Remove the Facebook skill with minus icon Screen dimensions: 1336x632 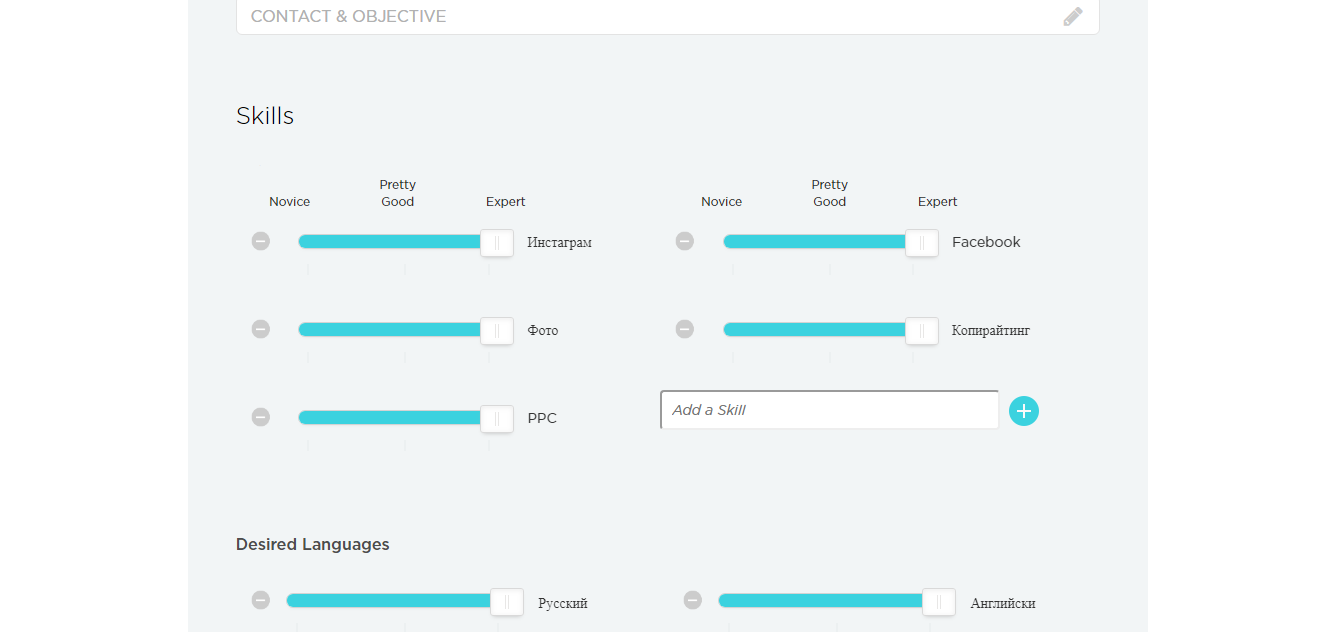tap(685, 241)
